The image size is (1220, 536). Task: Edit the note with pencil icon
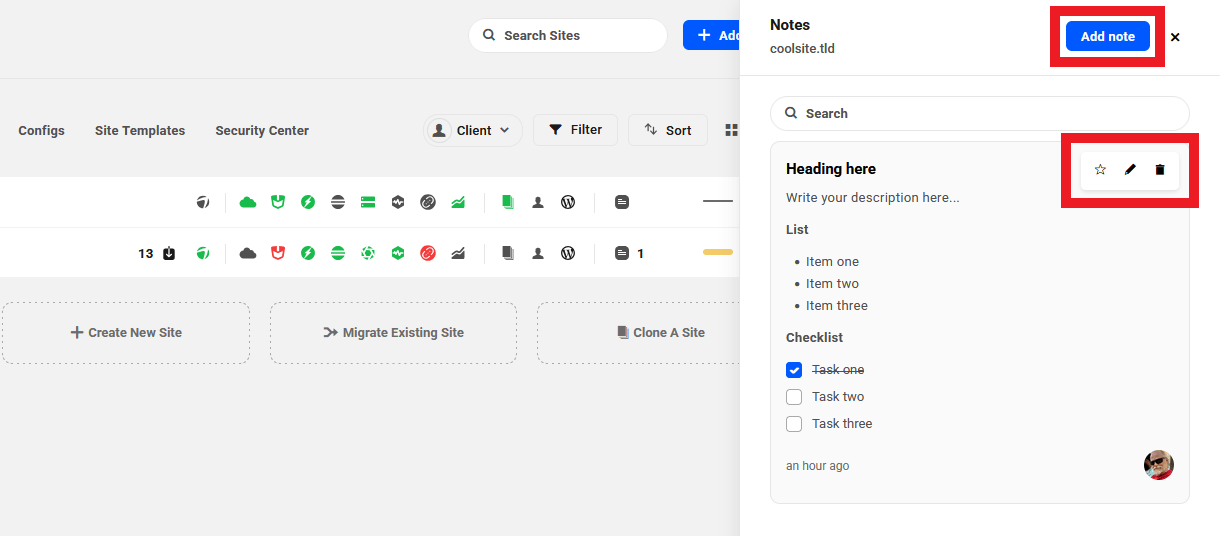pos(1130,170)
